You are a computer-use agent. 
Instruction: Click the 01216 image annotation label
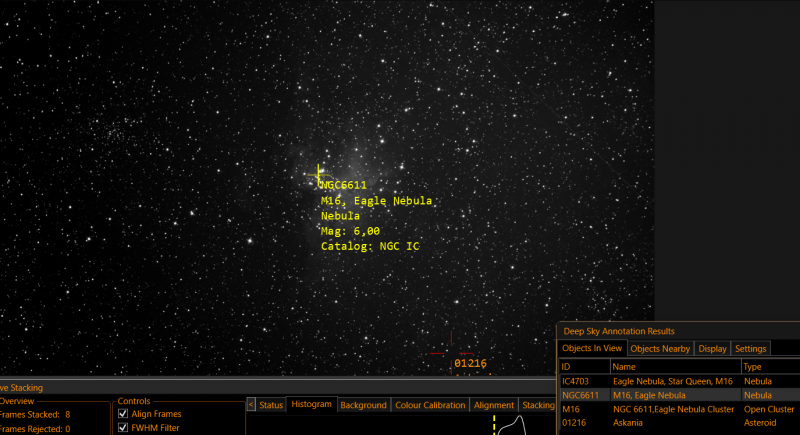click(470, 363)
